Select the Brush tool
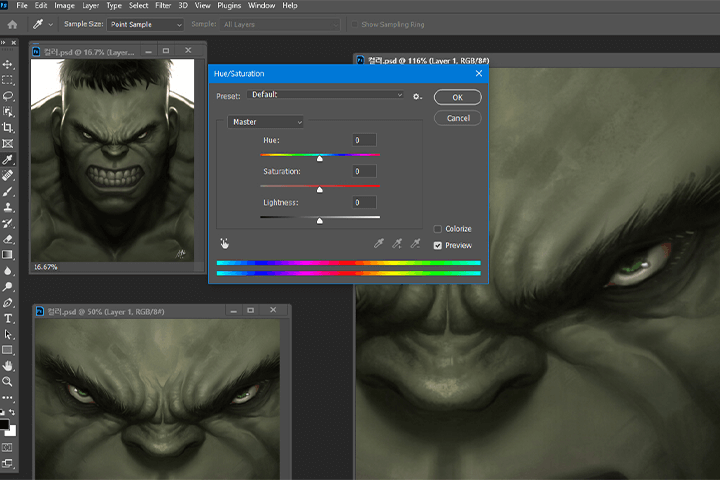 pos(8,192)
